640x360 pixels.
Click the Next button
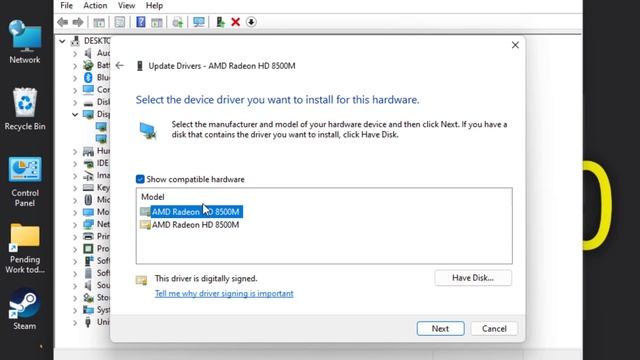tap(440, 329)
